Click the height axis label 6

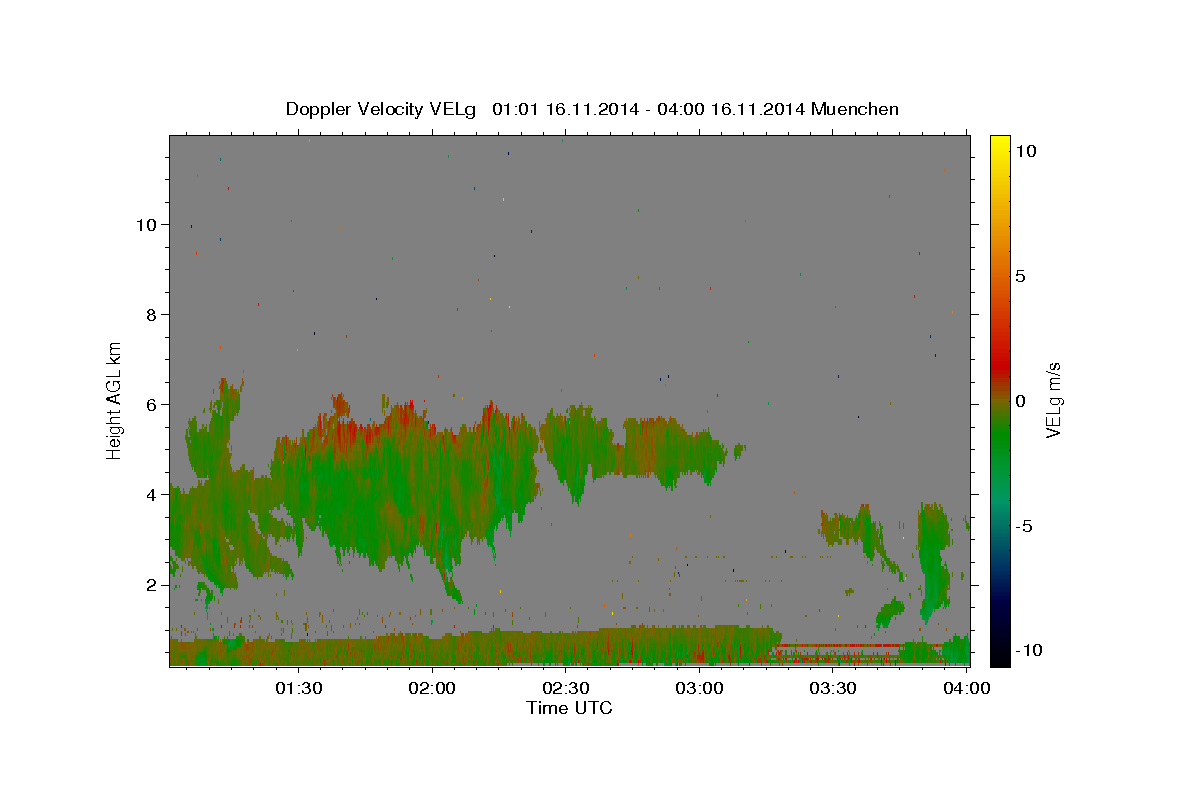tap(152, 405)
